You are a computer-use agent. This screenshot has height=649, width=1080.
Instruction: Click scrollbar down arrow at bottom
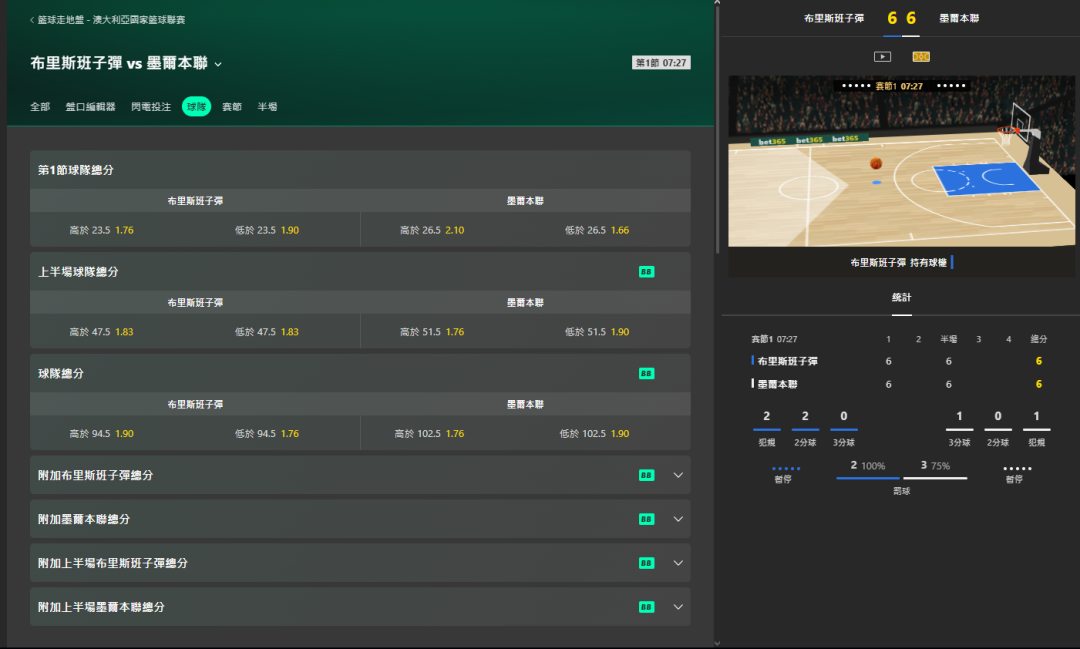click(x=717, y=643)
